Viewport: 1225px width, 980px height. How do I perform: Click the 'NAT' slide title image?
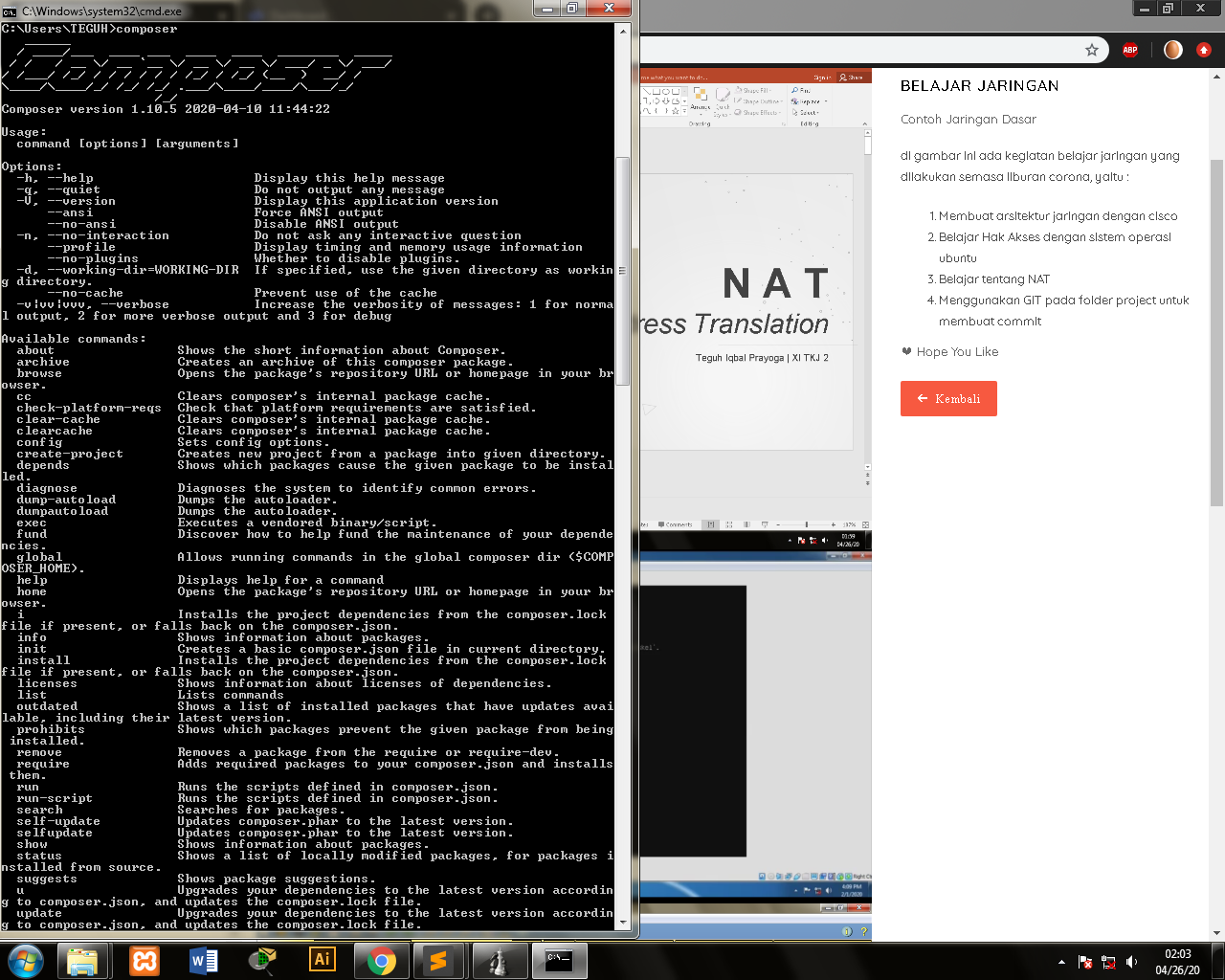tap(776, 284)
